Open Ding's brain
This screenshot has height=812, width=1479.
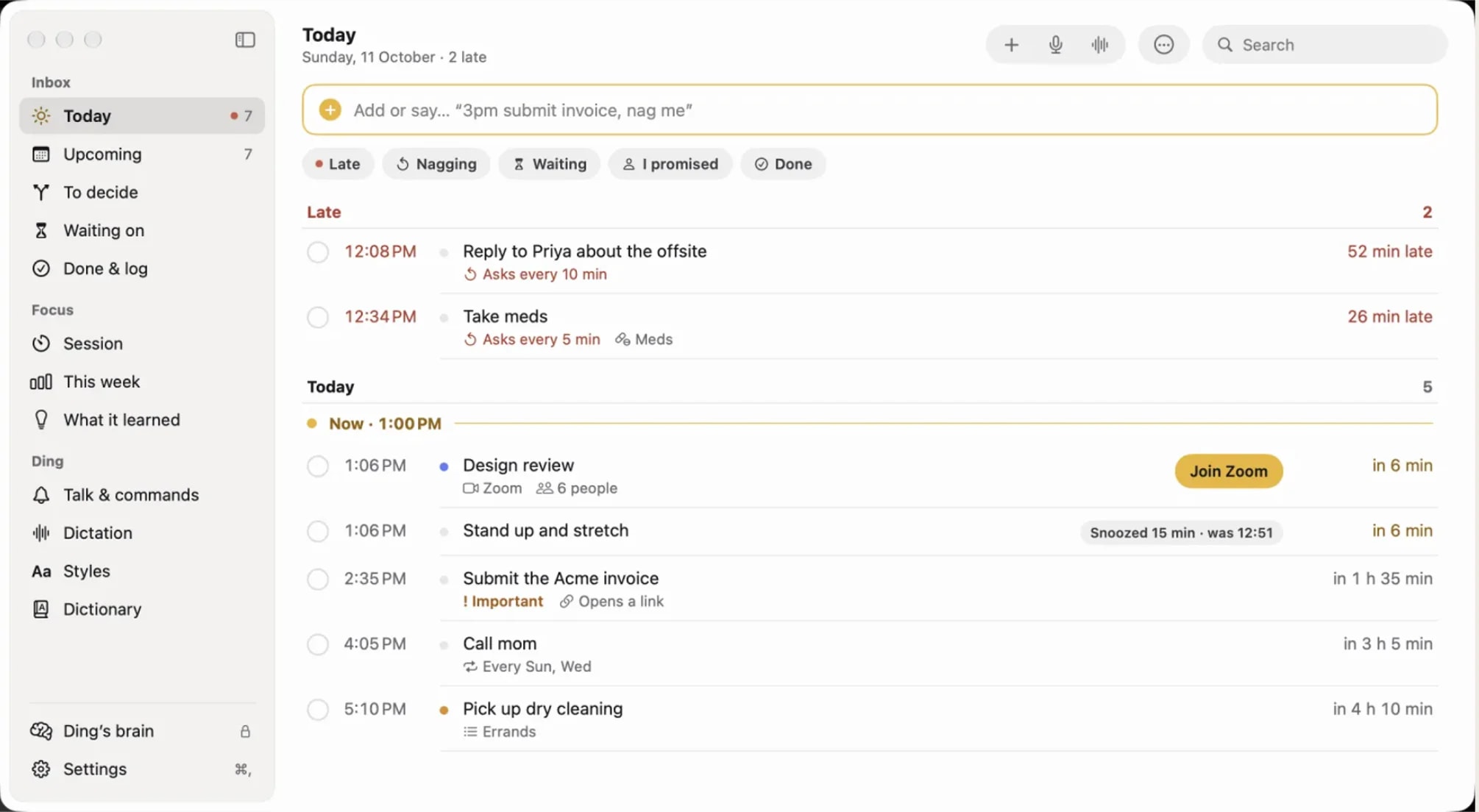141,731
